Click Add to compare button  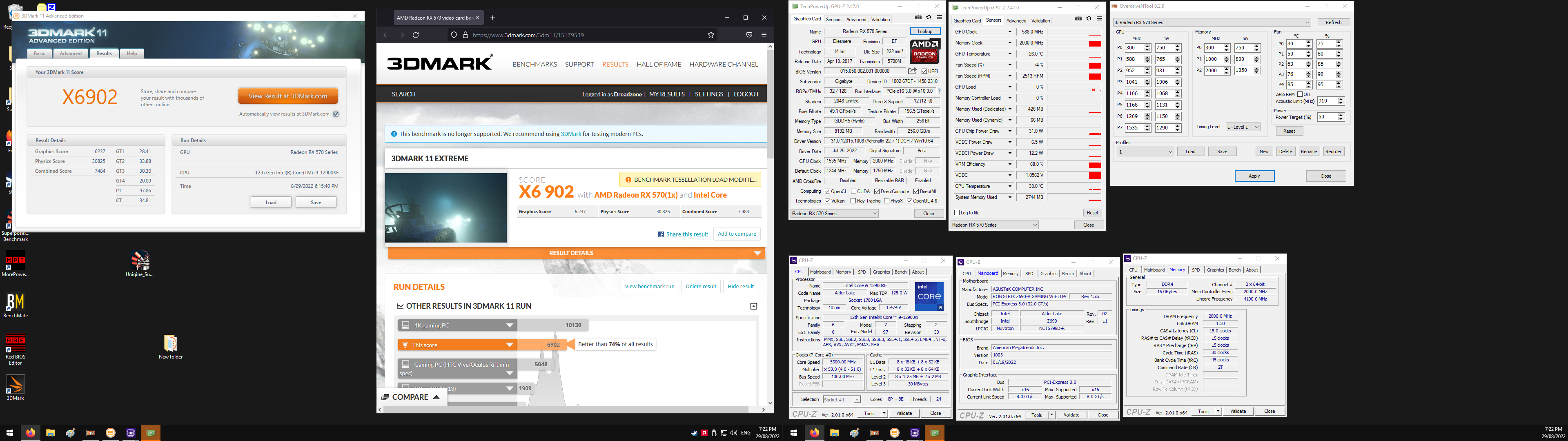pos(737,234)
